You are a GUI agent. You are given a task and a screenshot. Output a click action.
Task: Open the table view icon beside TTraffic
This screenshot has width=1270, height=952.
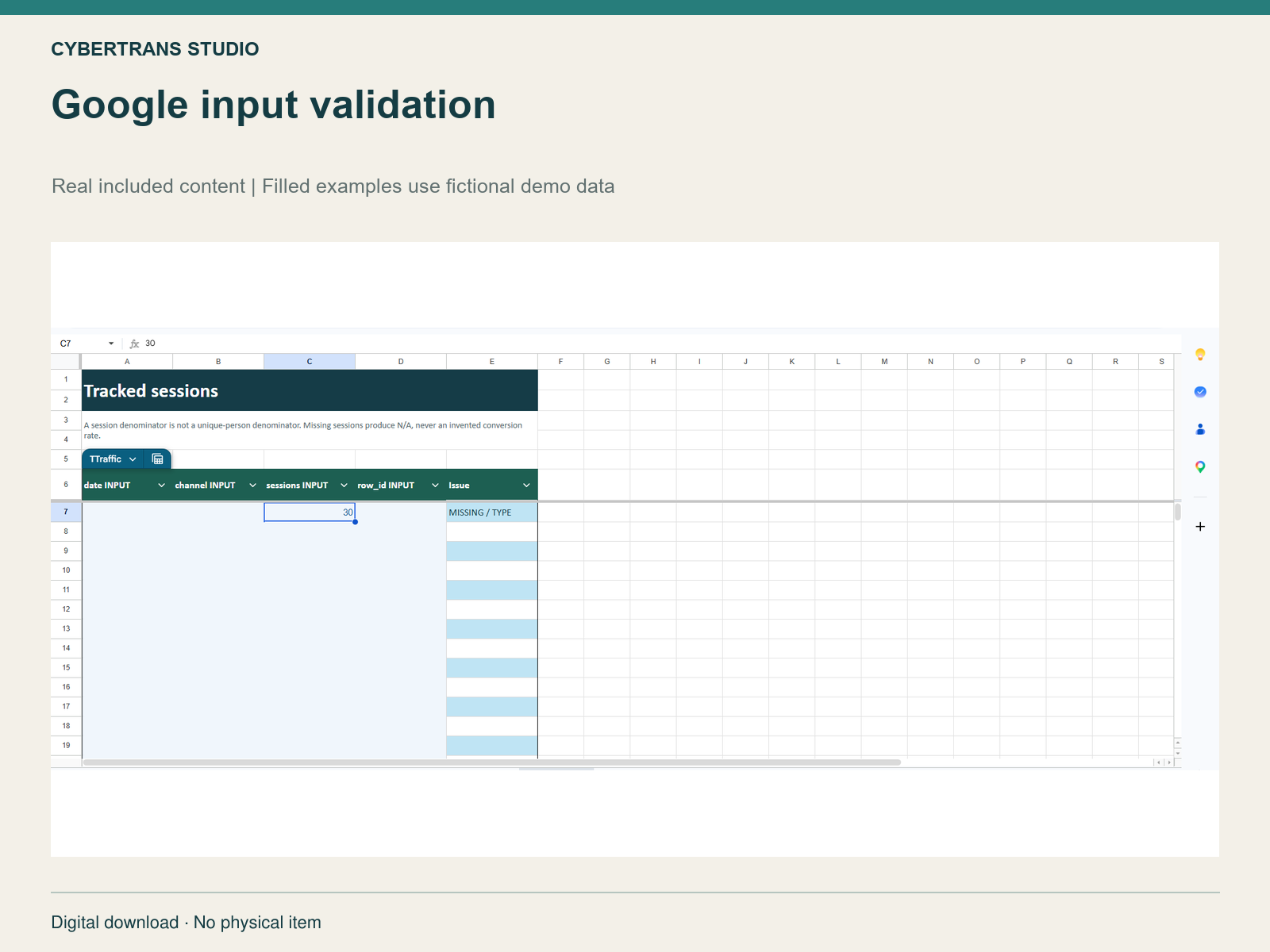157,459
